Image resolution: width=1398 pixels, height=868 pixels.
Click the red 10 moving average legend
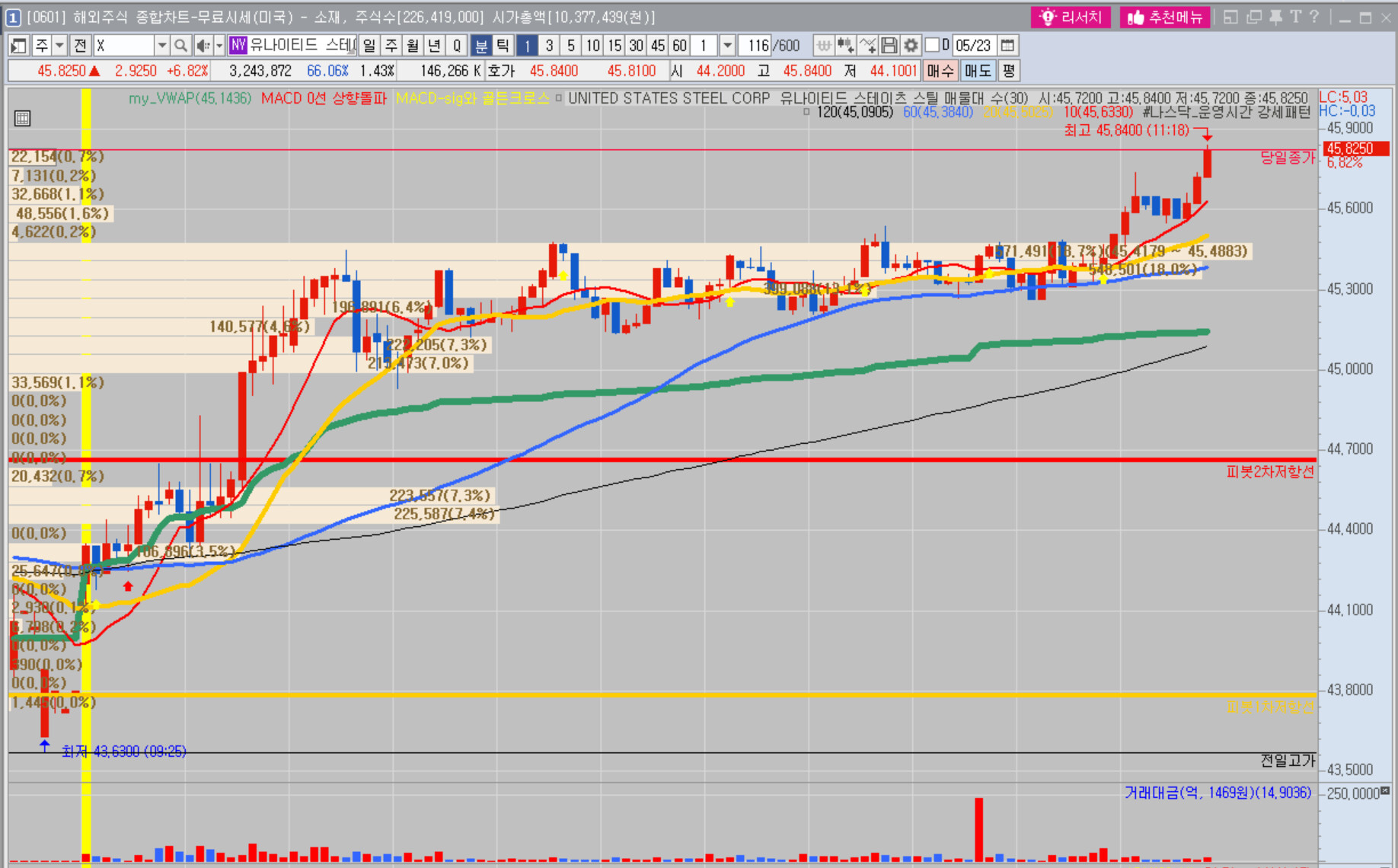1098,113
